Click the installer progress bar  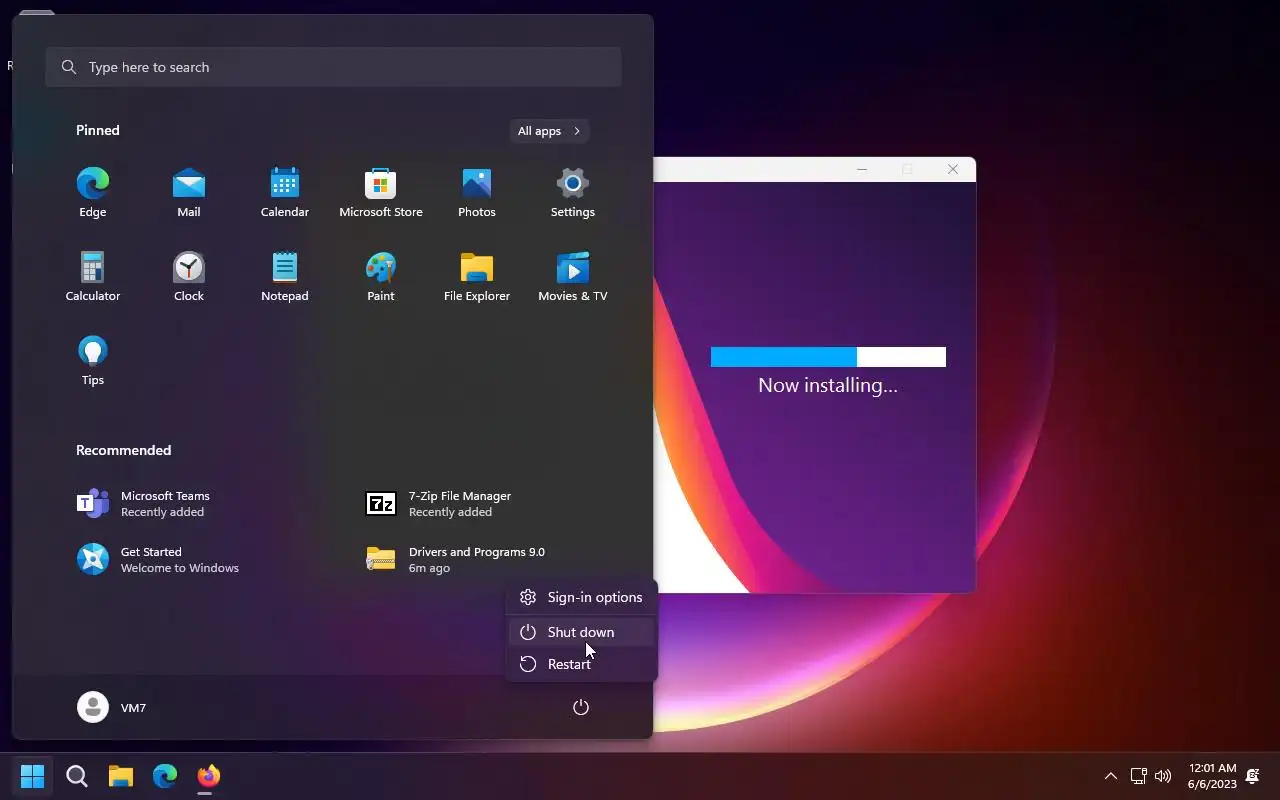[x=828, y=357]
